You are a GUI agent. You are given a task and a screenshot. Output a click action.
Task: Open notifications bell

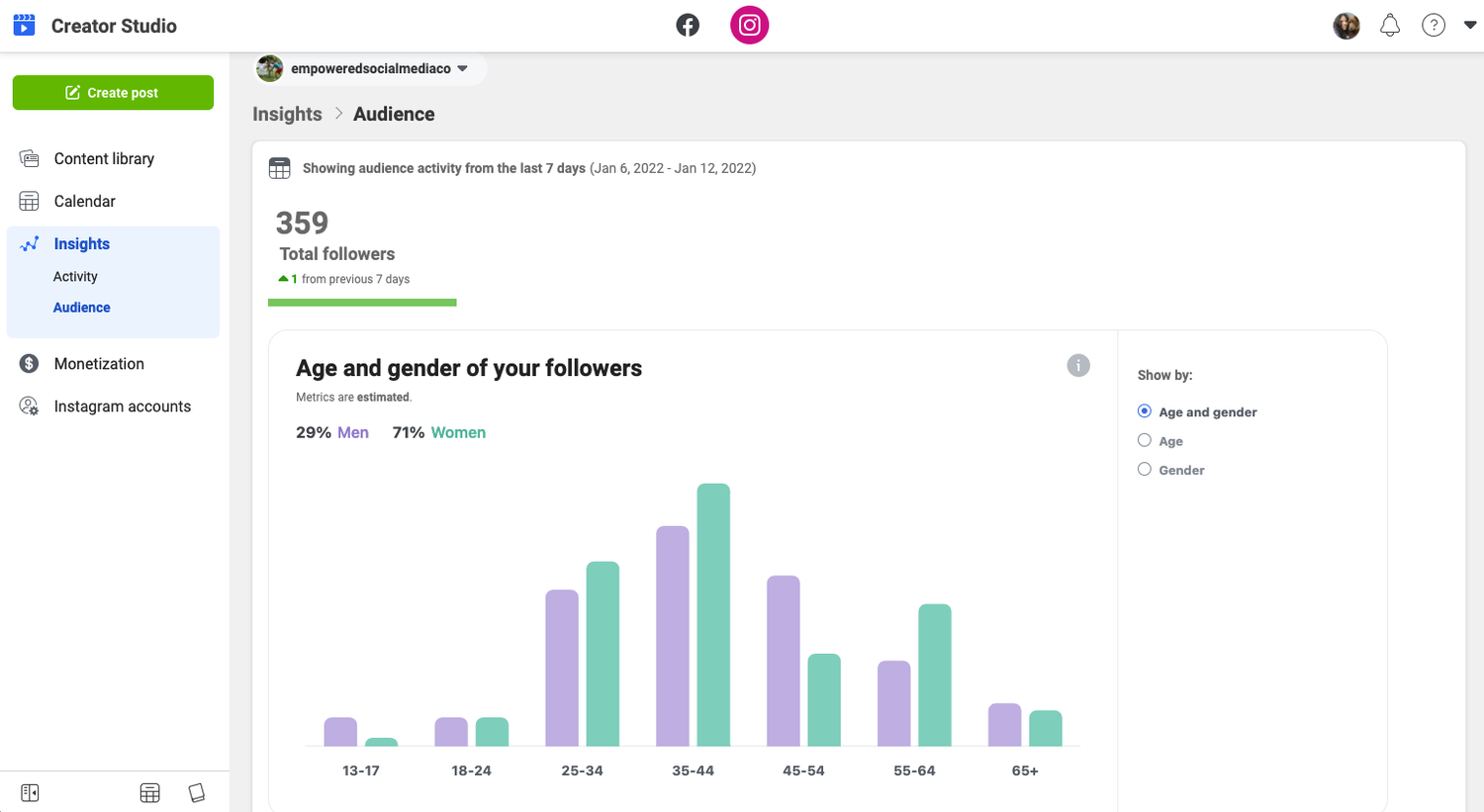pos(1390,26)
